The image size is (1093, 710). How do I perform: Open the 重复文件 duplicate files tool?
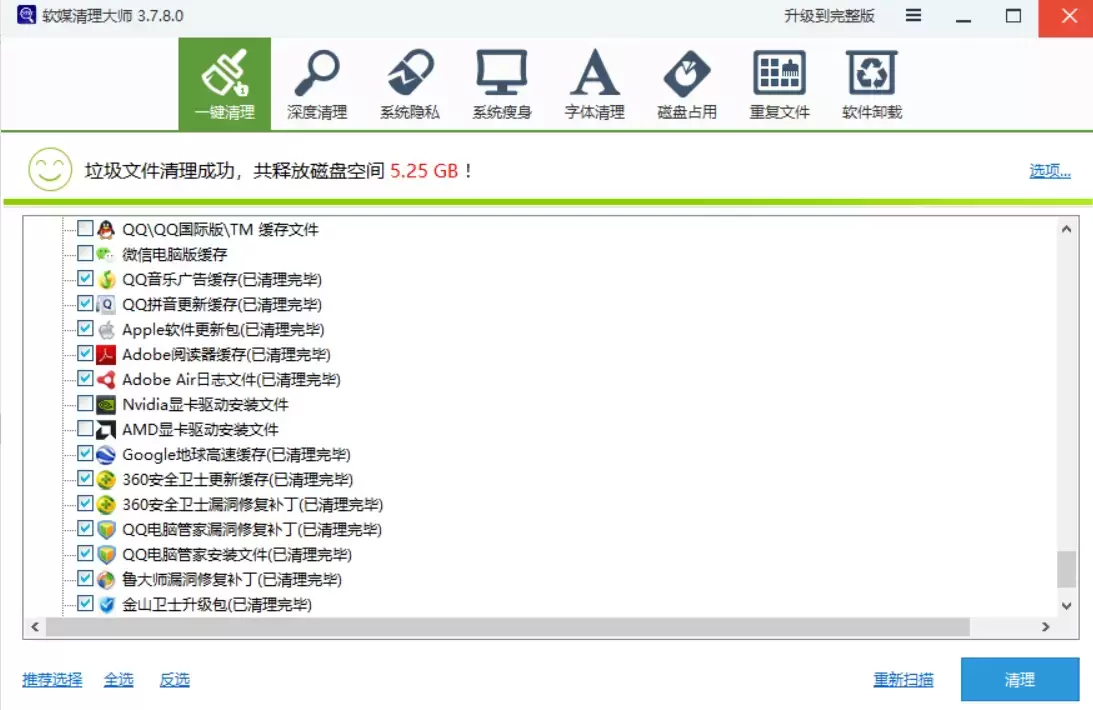(x=779, y=84)
